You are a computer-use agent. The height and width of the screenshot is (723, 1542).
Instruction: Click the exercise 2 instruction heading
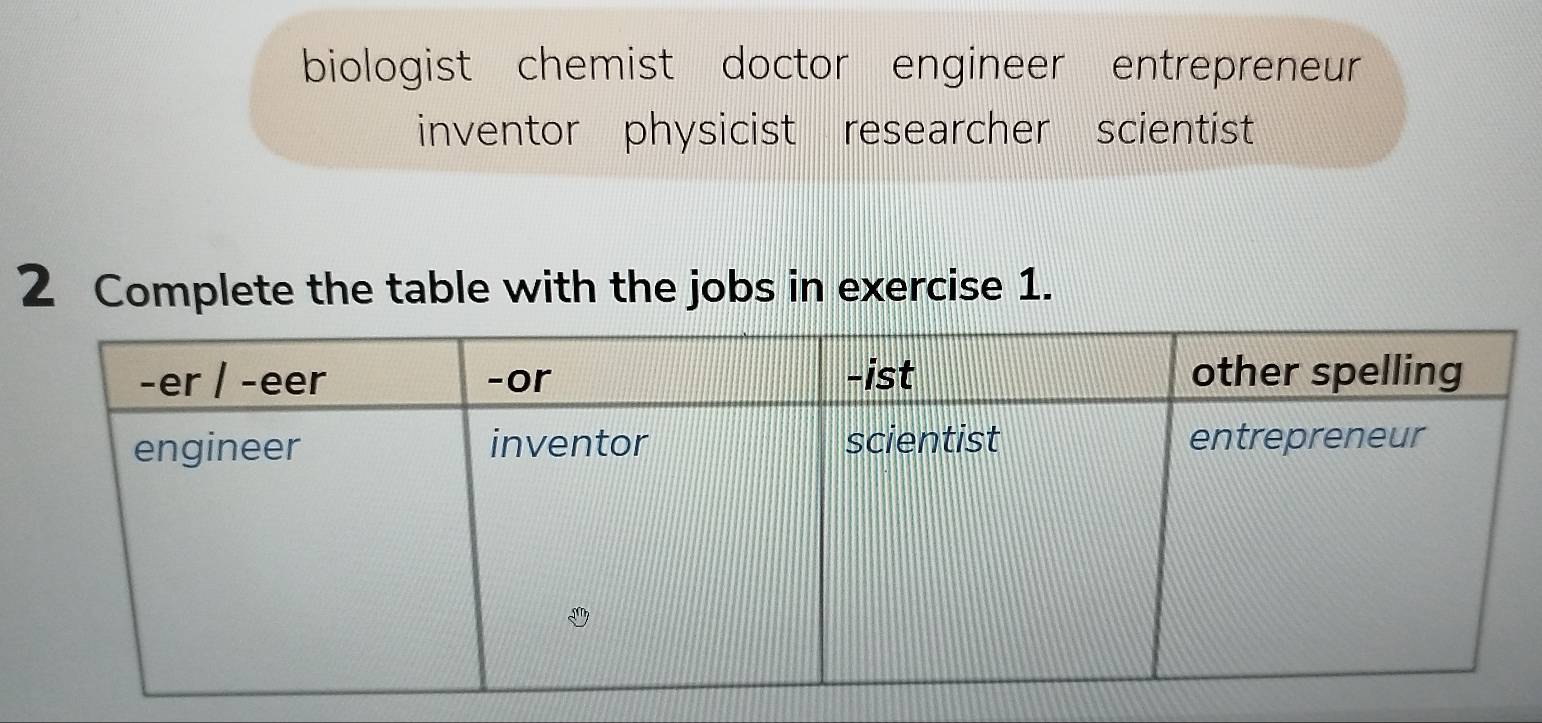[x=573, y=289]
